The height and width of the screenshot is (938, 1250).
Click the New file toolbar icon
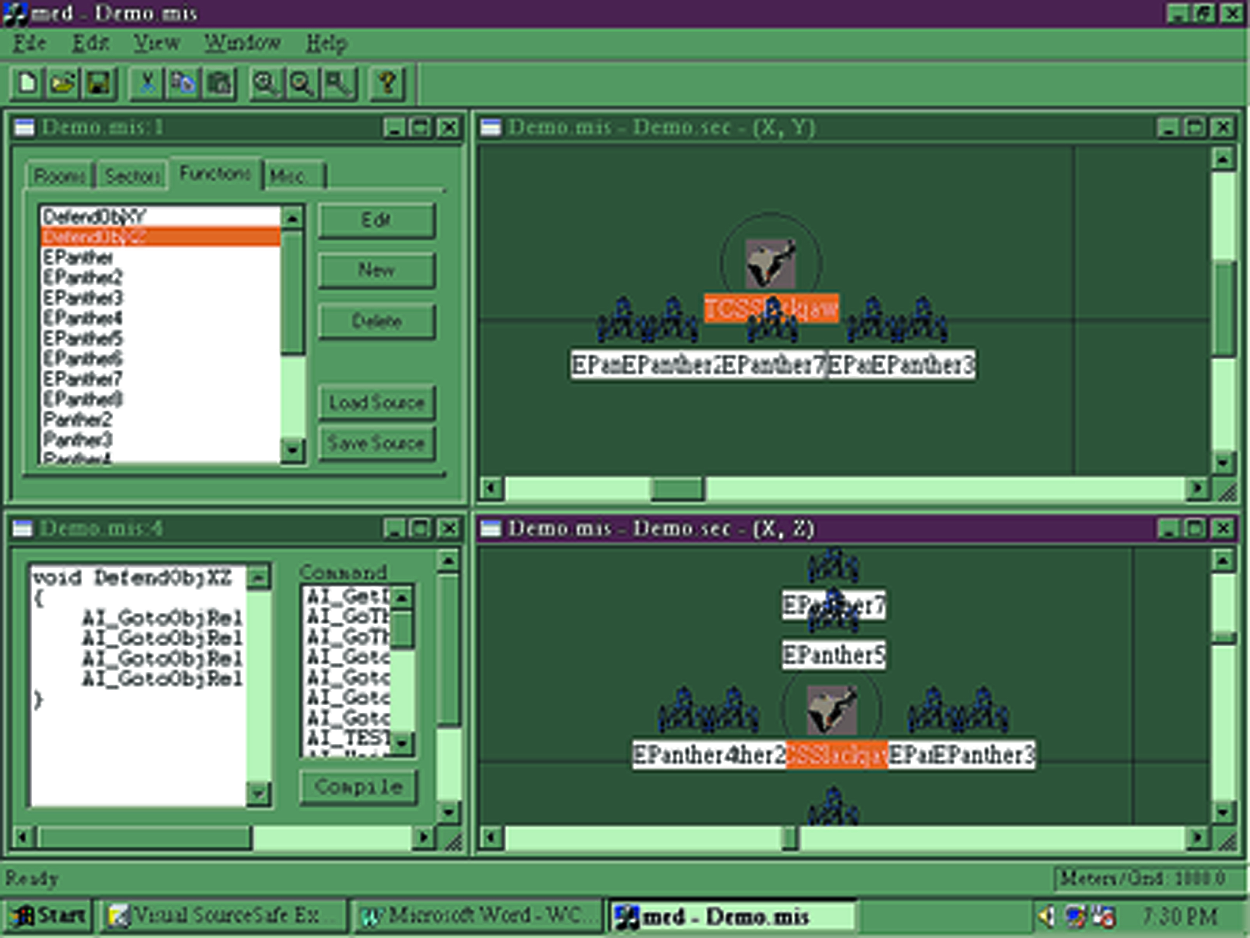[x=28, y=84]
